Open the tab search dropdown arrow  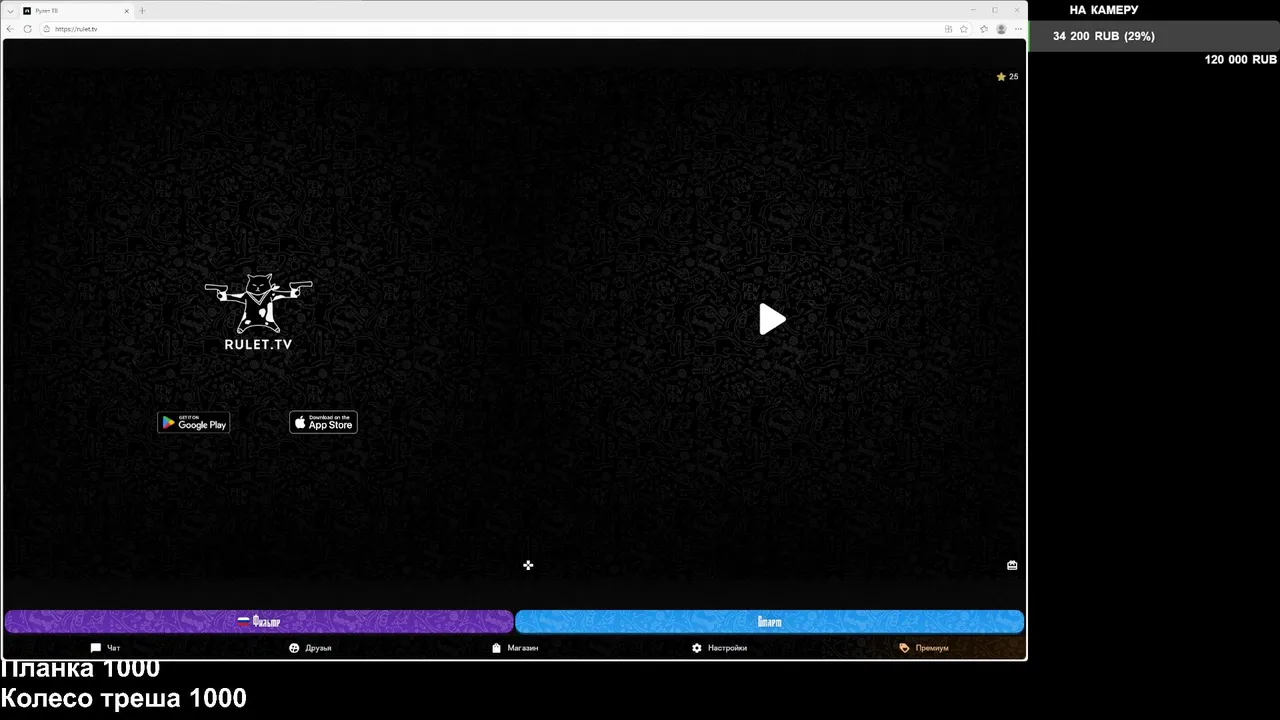click(x=10, y=11)
